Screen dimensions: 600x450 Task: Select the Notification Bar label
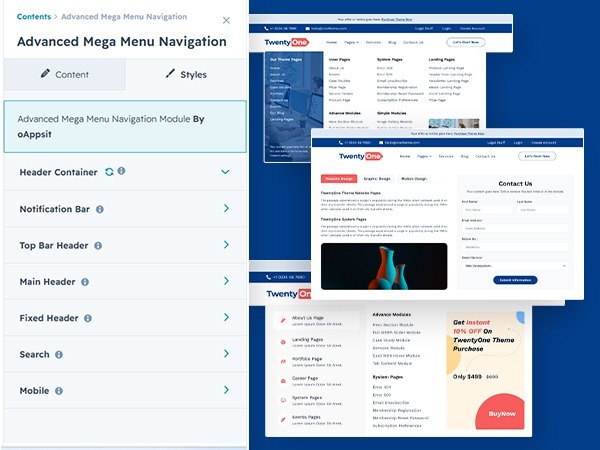coord(55,209)
